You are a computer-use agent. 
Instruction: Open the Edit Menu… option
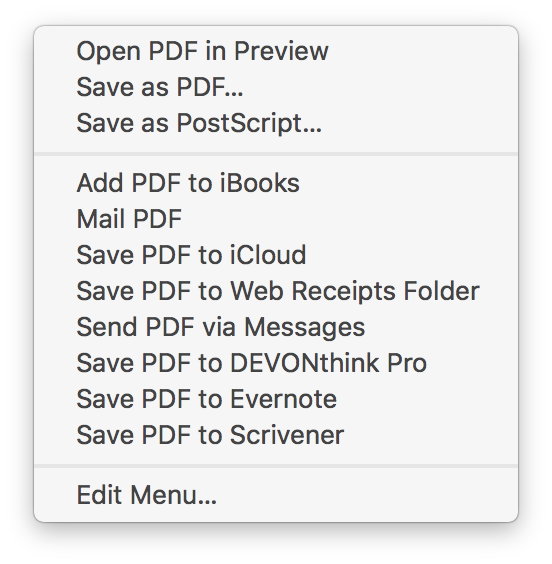(x=276, y=495)
